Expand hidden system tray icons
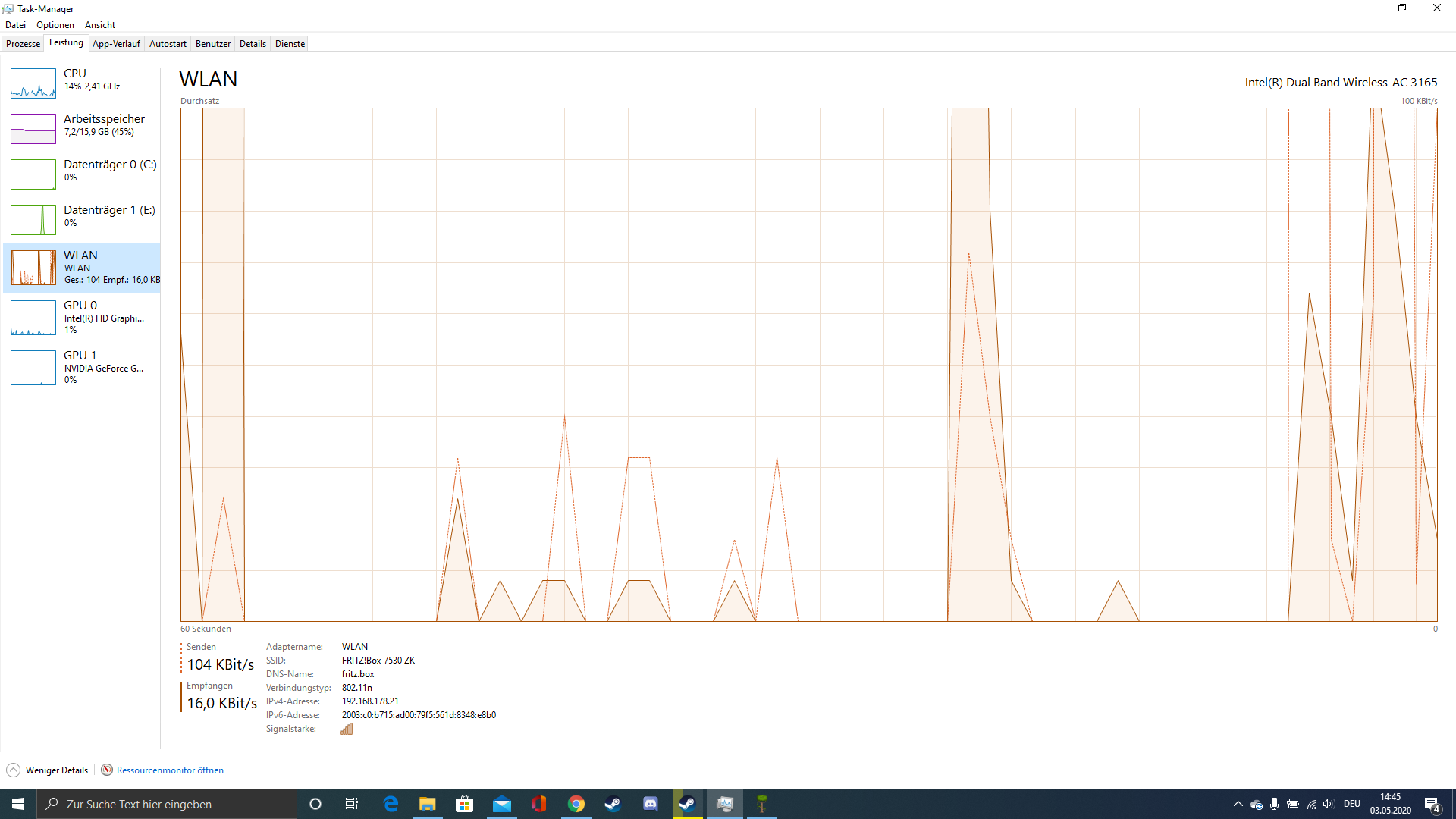Viewport: 1456px width, 819px height. [x=1238, y=804]
